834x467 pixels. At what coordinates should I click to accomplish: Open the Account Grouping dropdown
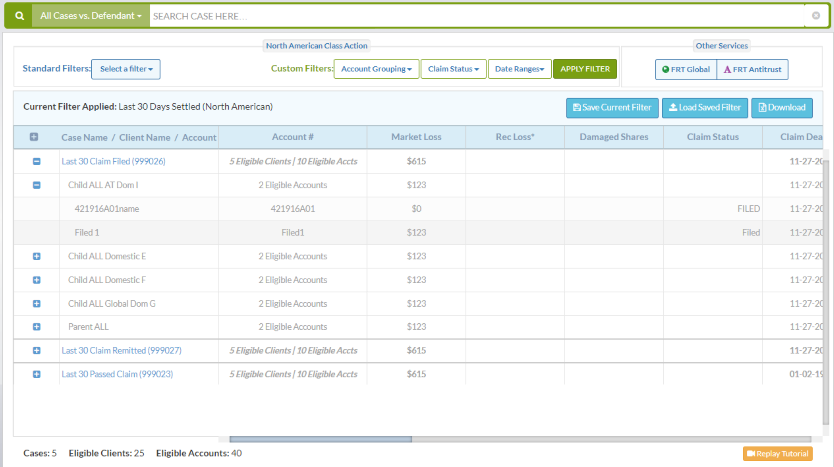click(376, 69)
